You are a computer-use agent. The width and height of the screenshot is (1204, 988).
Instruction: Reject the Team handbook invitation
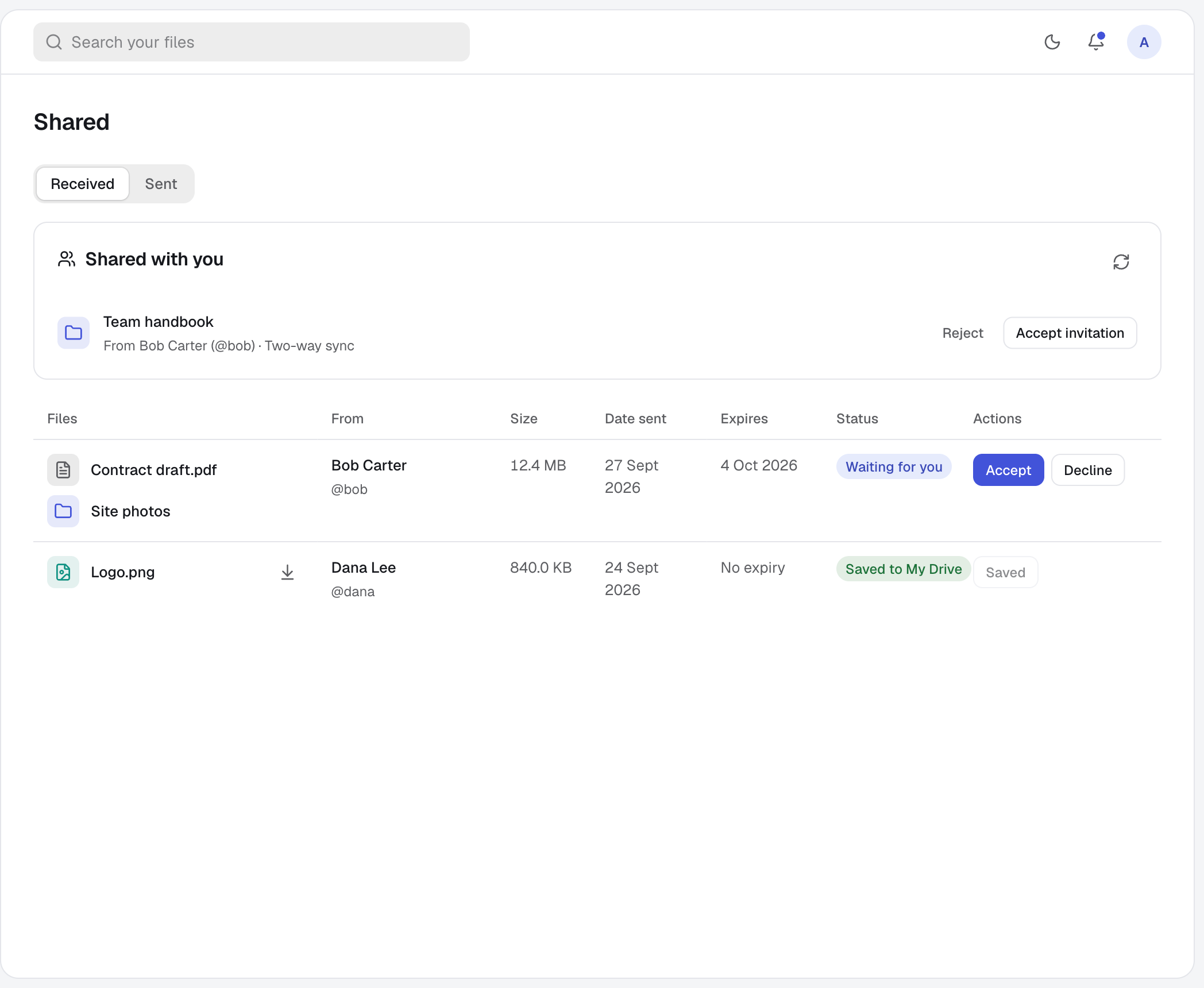point(963,333)
